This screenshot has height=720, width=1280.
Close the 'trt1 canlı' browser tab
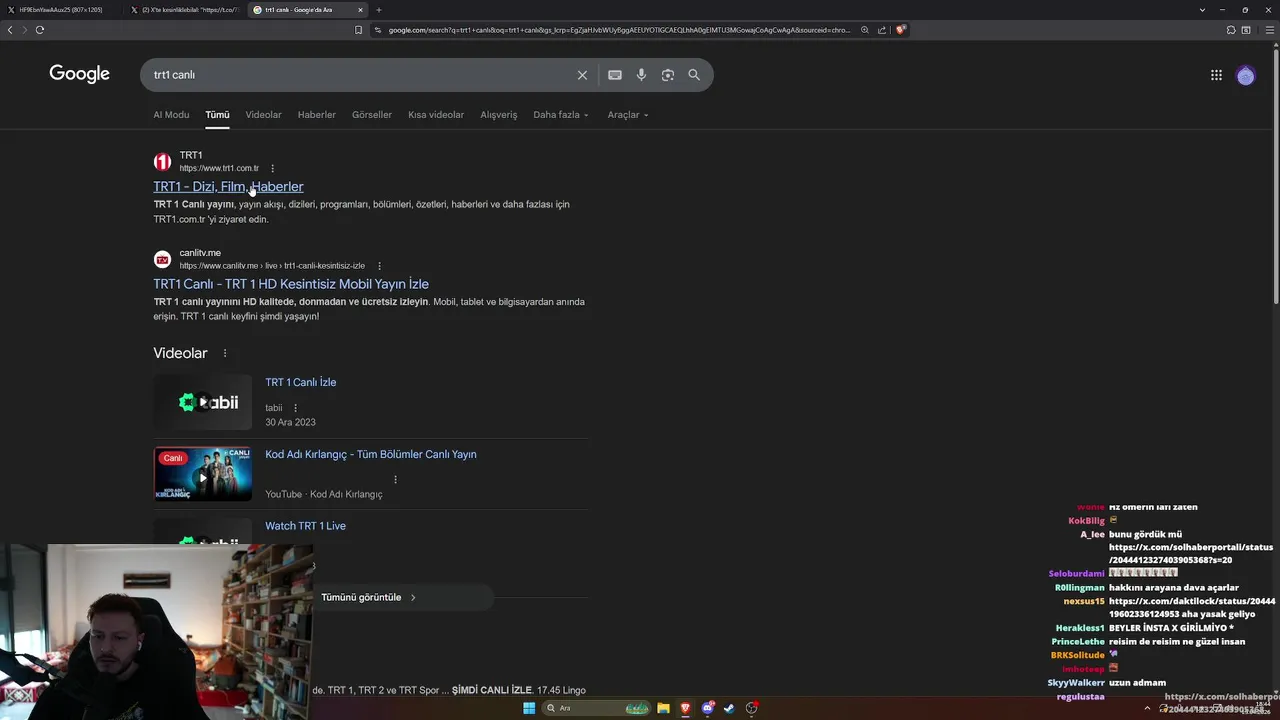coord(361,10)
